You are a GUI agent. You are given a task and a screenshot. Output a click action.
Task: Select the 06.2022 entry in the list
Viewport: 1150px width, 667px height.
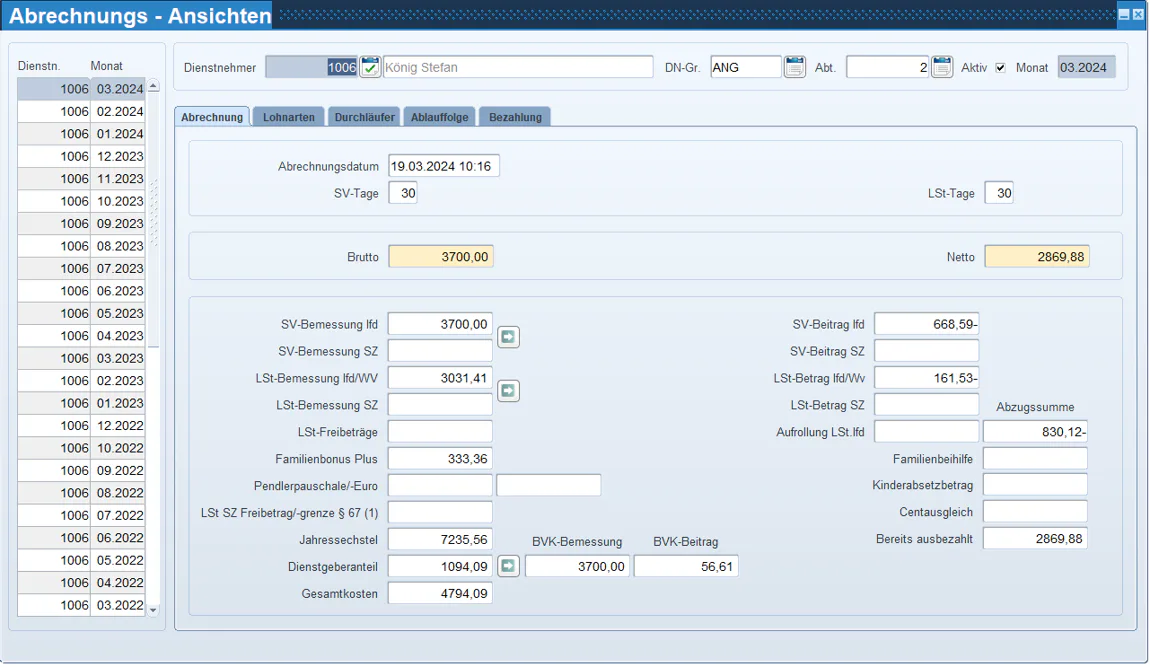[81, 538]
